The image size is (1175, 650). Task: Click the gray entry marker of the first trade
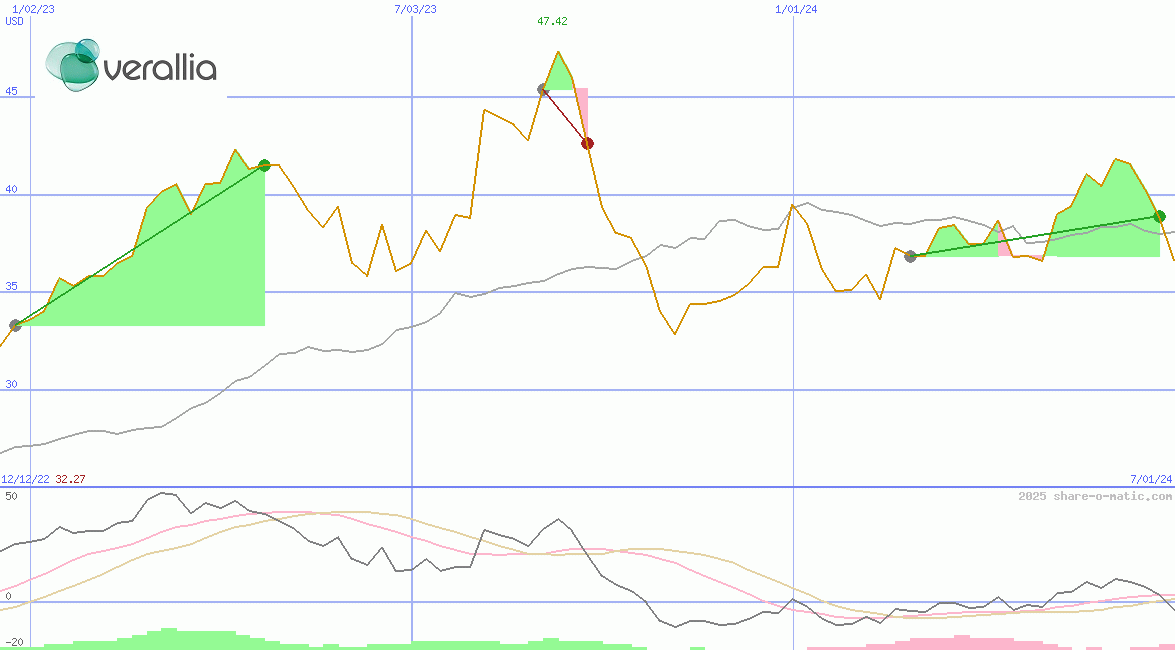tap(15, 325)
